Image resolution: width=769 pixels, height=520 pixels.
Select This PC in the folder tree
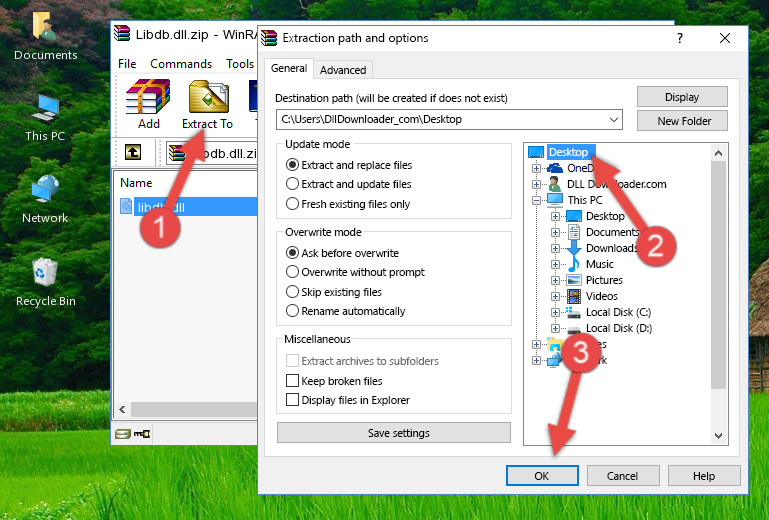[x=585, y=200]
